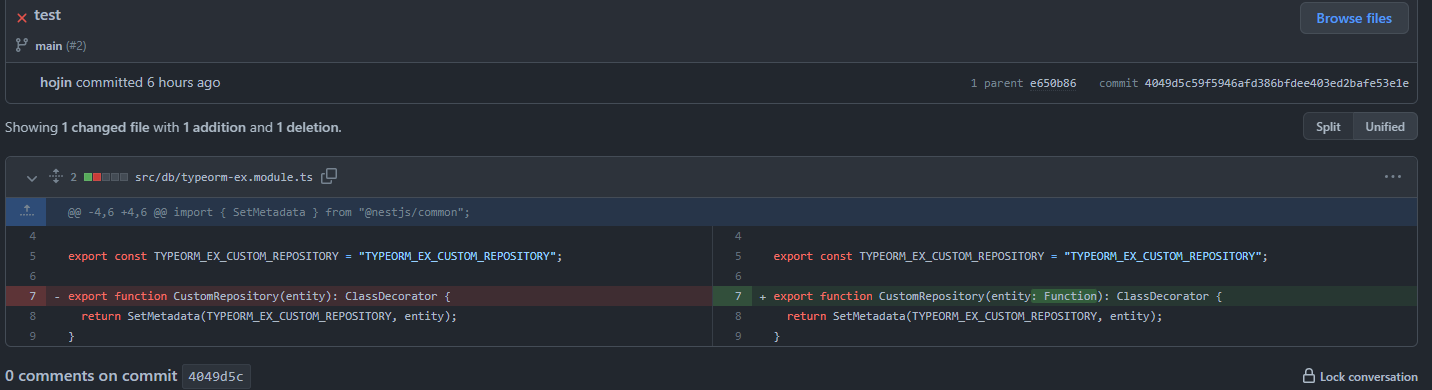Click Lock conversation text
This screenshot has width=1432, height=390.
(x=1368, y=377)
